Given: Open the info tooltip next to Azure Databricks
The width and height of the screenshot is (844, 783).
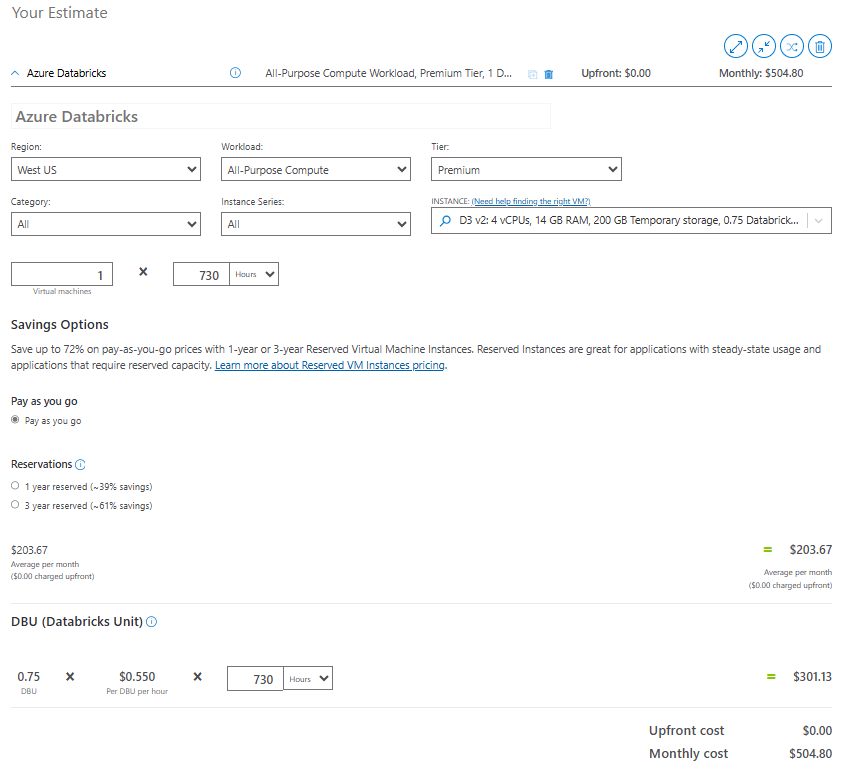Looking at the screenshot, I should [234, 72].
